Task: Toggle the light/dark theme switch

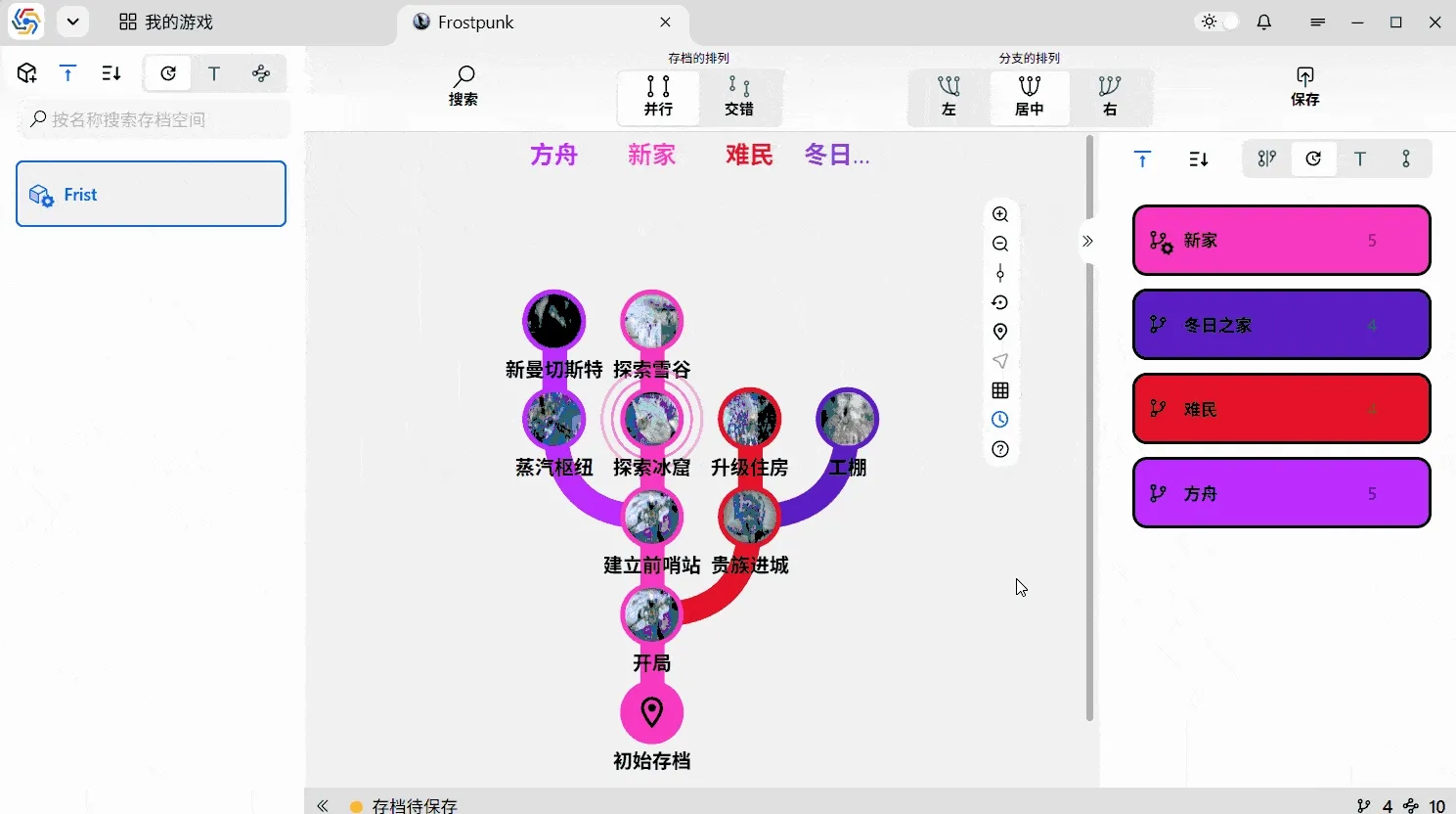Action: [1217, 22]
